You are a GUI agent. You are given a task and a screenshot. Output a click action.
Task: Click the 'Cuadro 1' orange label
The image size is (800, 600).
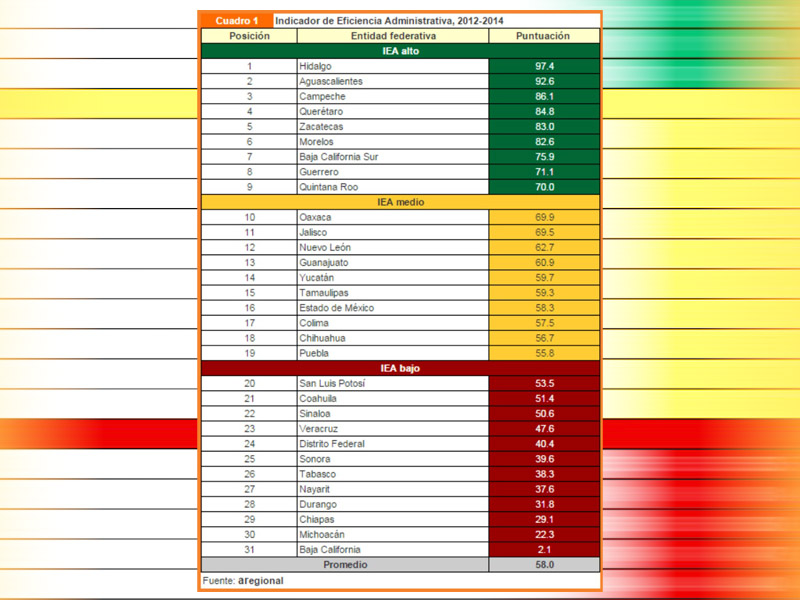[x=237, y=21]
